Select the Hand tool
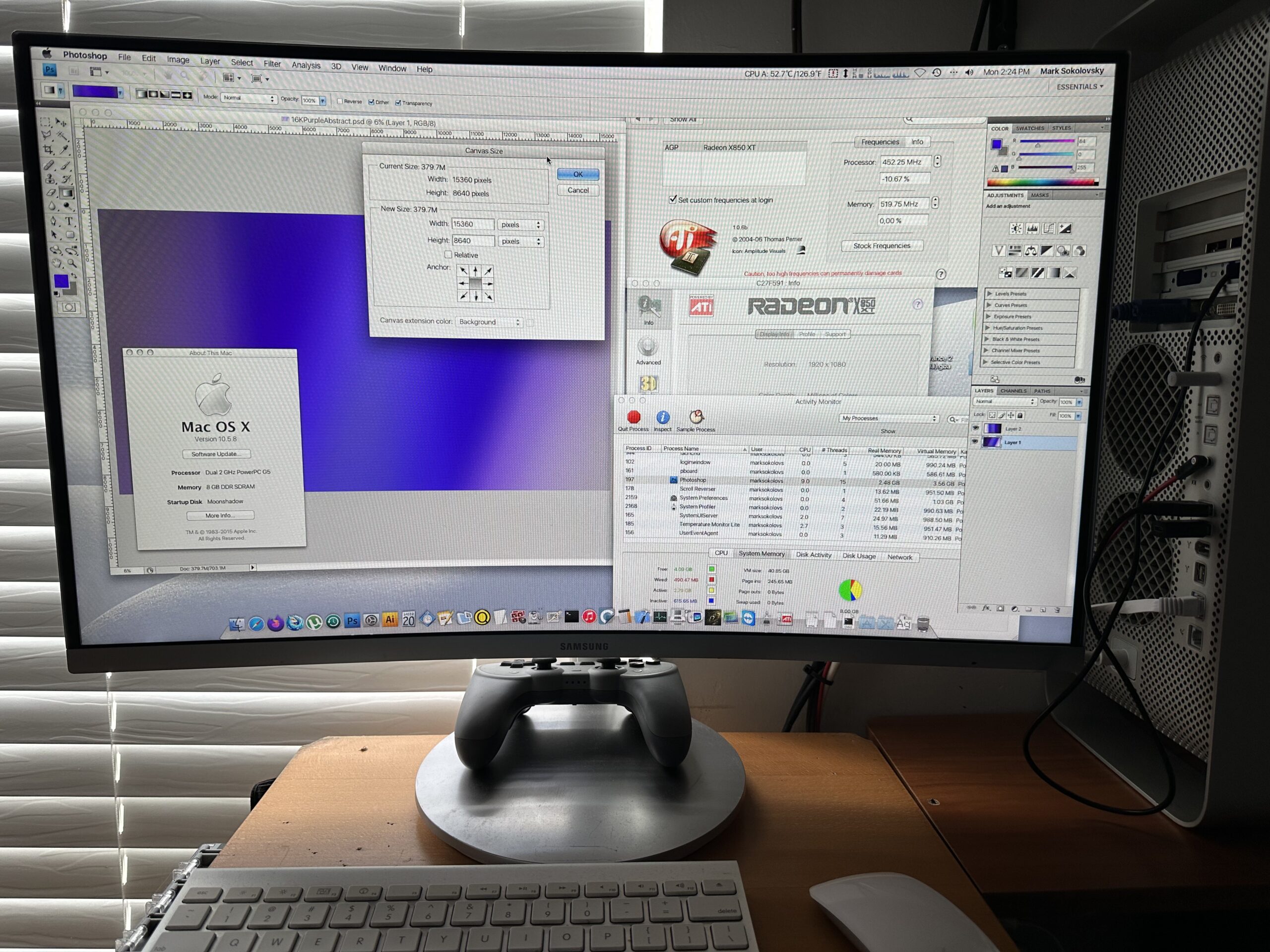Viewport: 1270px width, 952px height. [57, 263]
